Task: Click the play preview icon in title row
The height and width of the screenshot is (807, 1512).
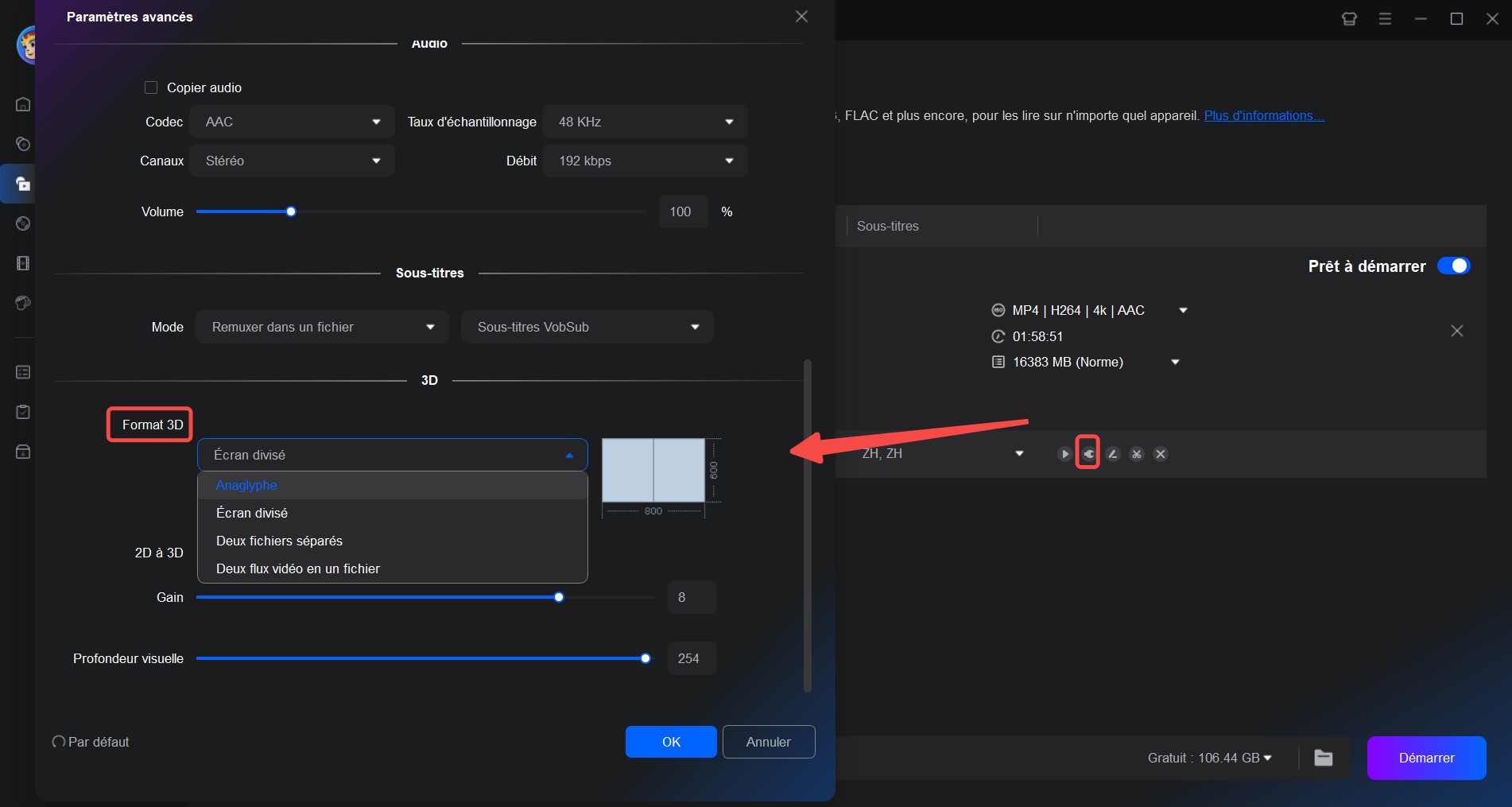Action: pos(1064,454)
